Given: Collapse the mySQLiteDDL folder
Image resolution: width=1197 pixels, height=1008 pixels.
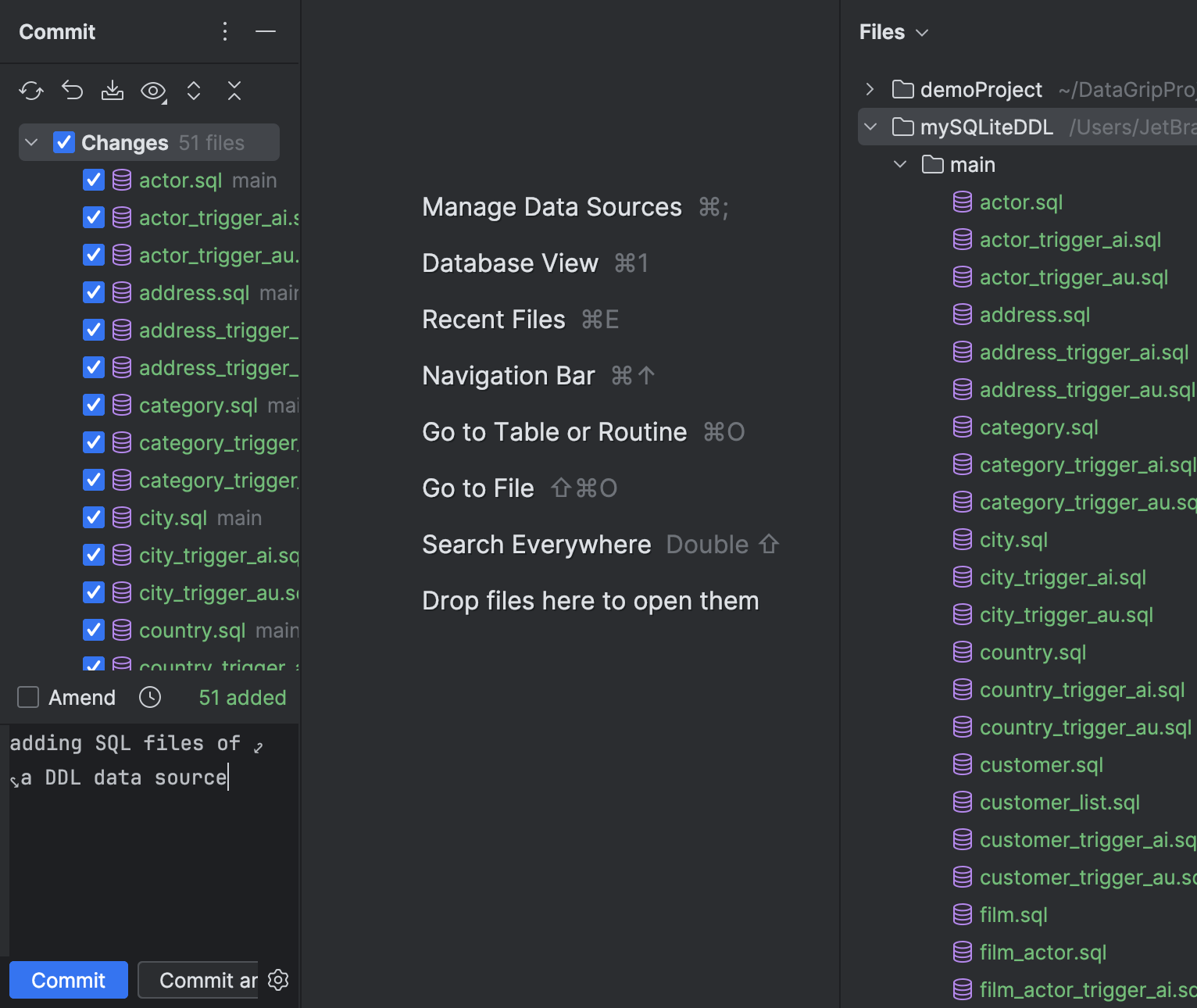Looking at the screenshot, I should [x=870, y=126].
